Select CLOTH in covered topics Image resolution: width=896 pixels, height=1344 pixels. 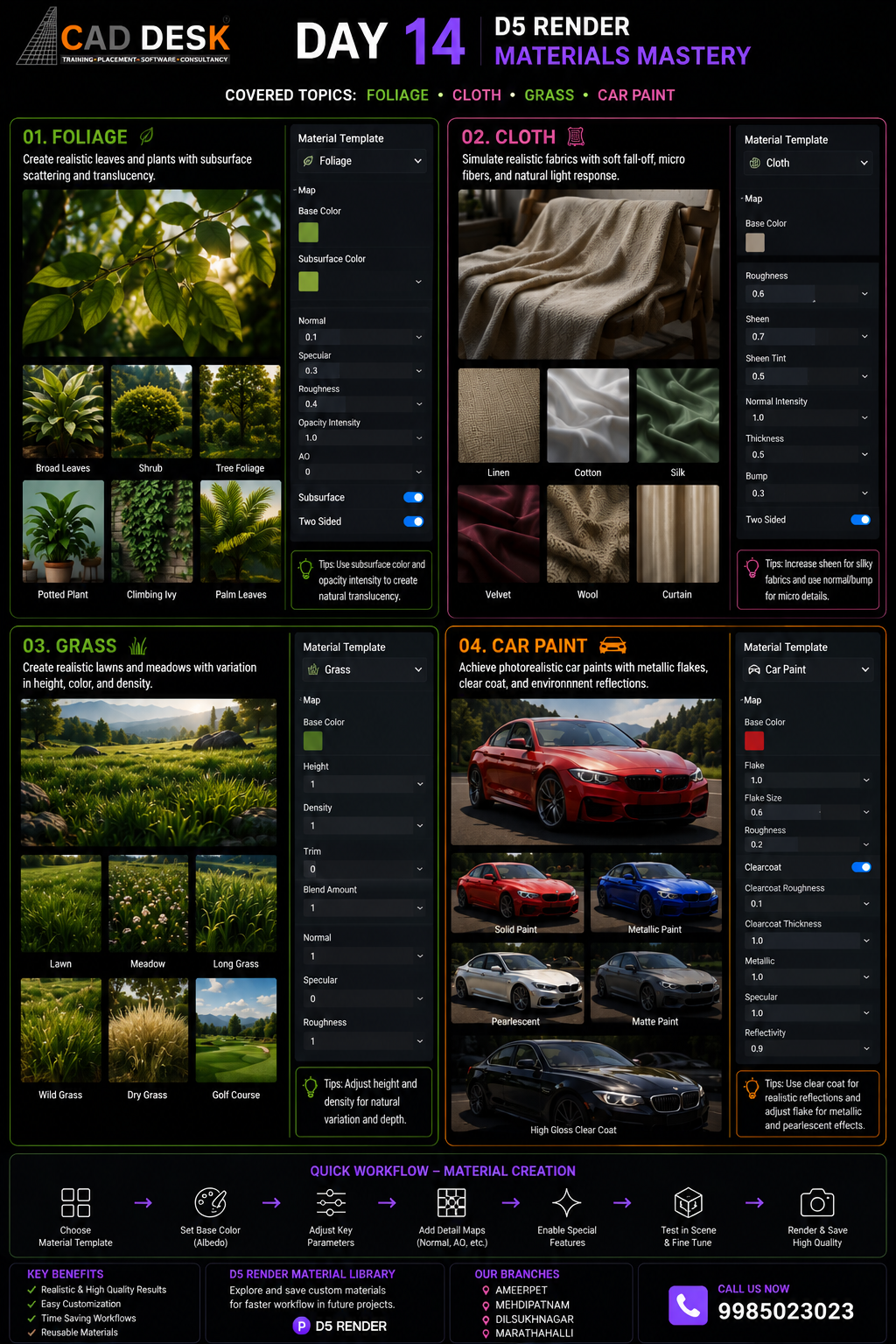coord(477,94)
